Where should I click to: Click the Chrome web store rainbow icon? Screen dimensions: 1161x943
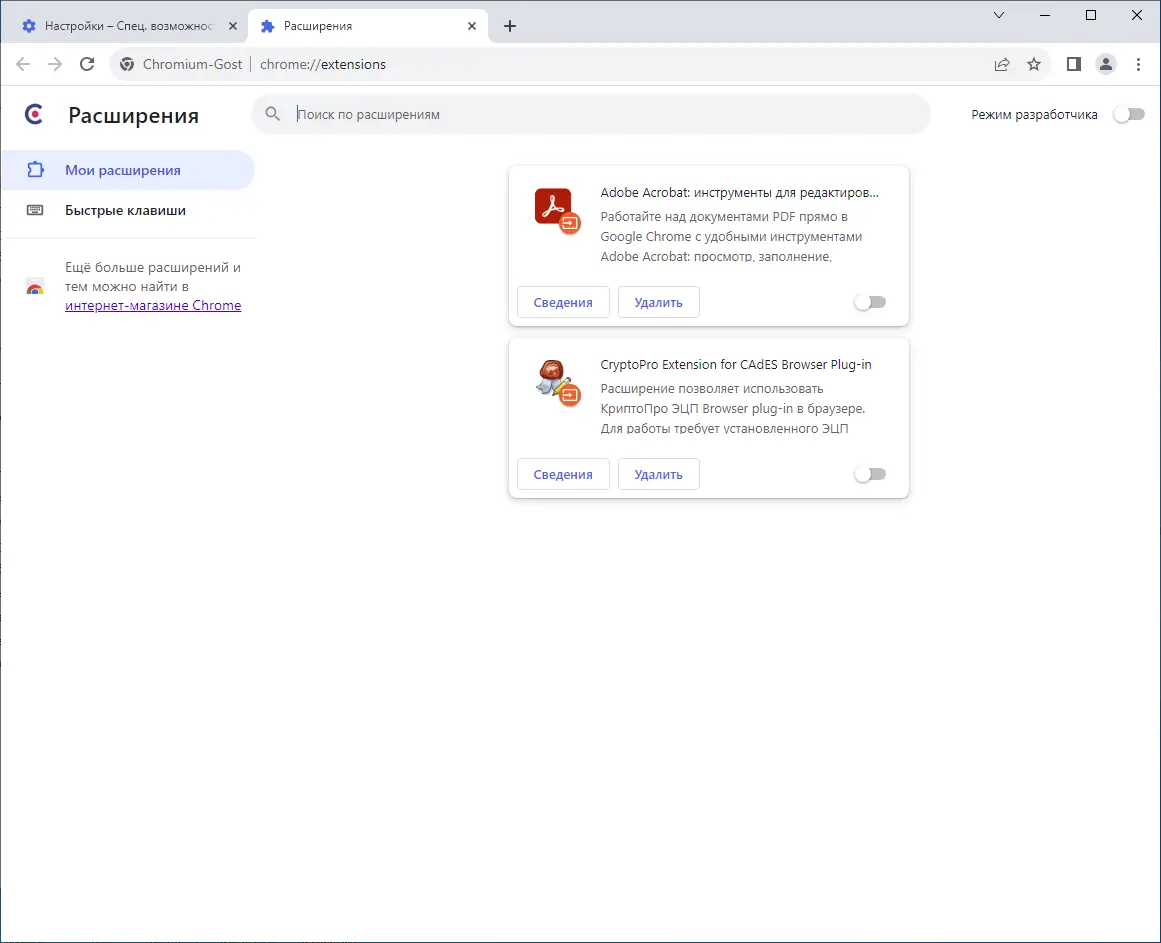(x=35, y=286)
